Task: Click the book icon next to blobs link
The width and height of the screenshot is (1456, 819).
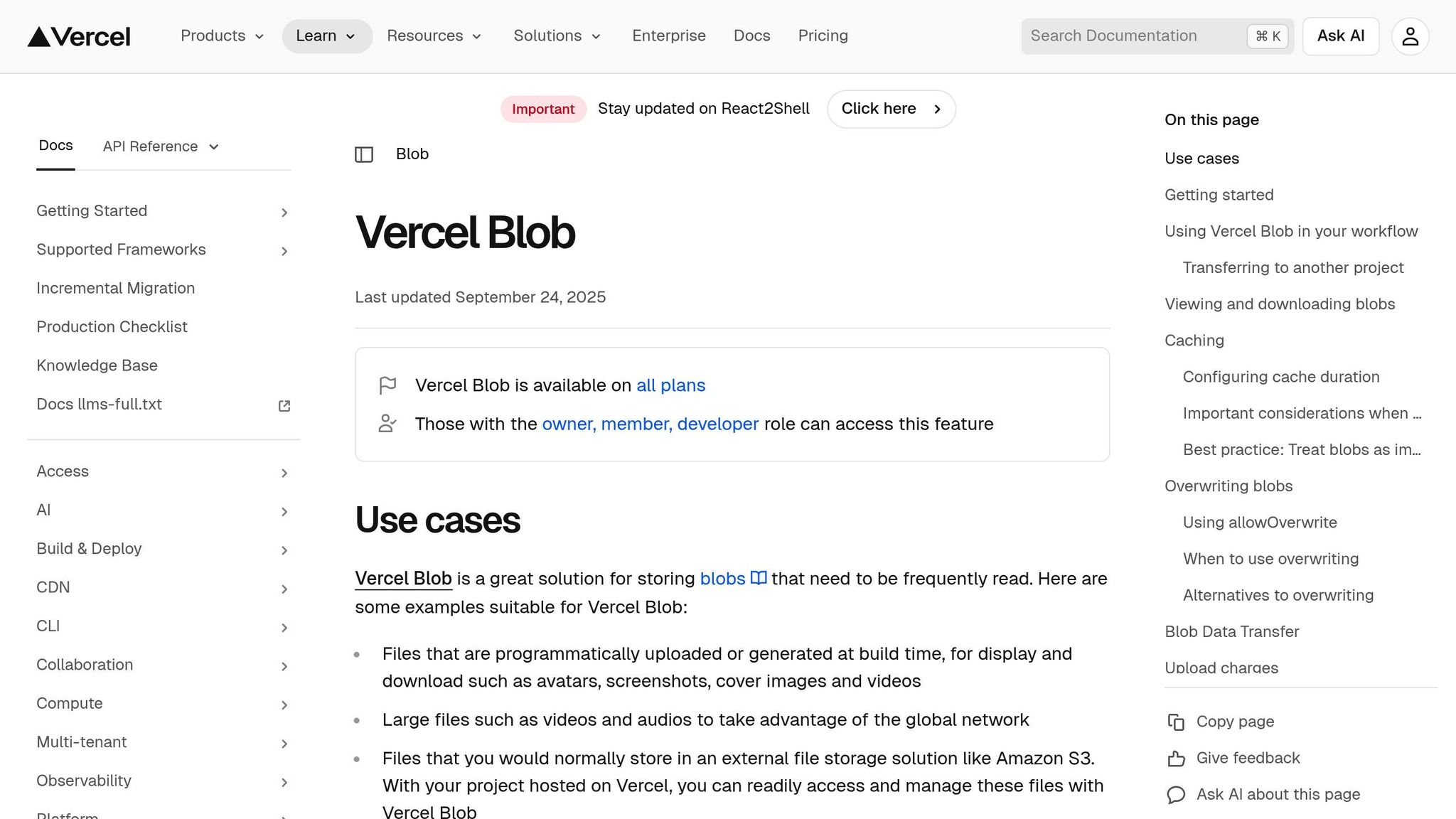Action: [x=759, y=578]
